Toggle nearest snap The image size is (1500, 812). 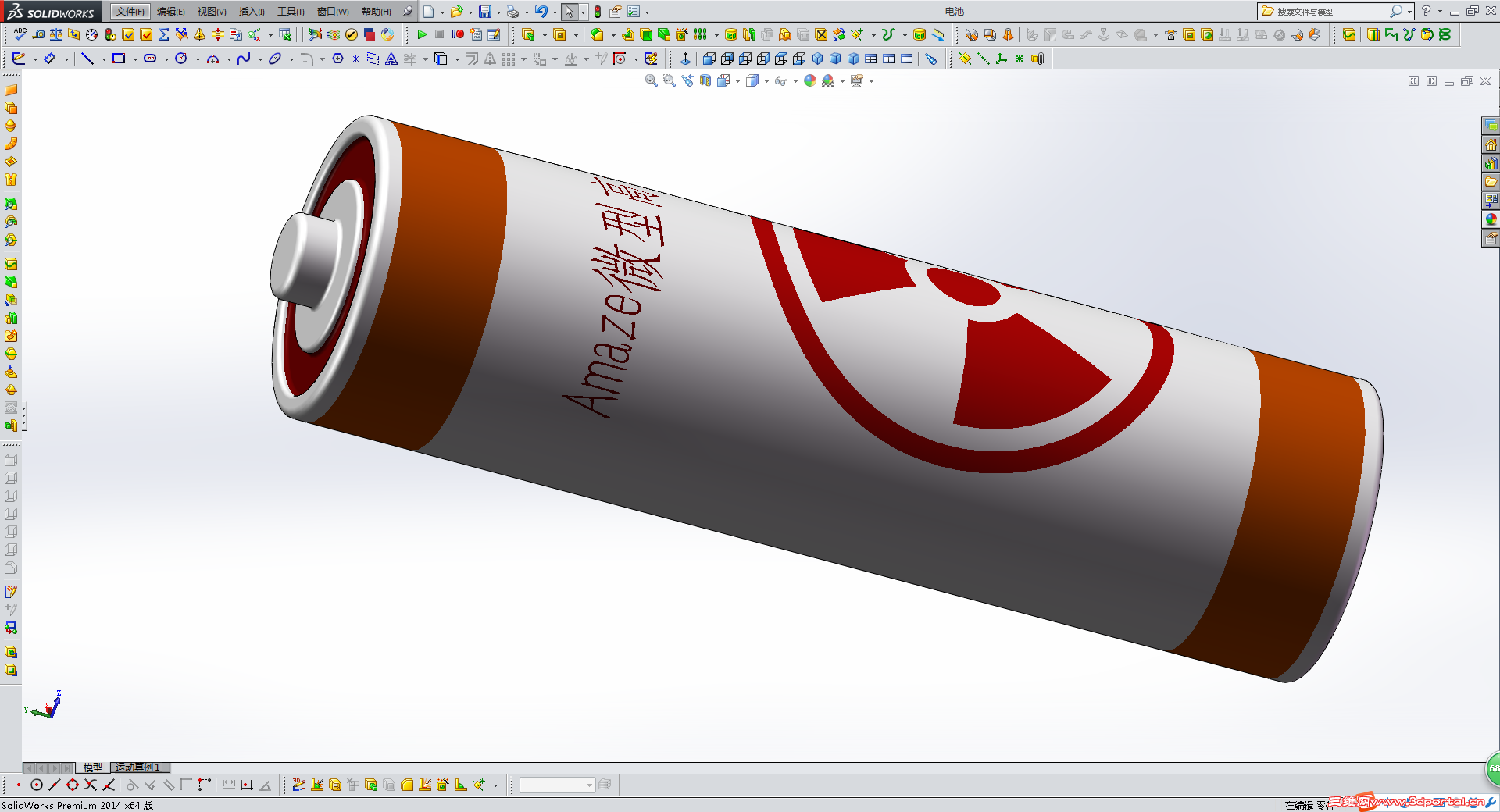[x=109, y=785]
